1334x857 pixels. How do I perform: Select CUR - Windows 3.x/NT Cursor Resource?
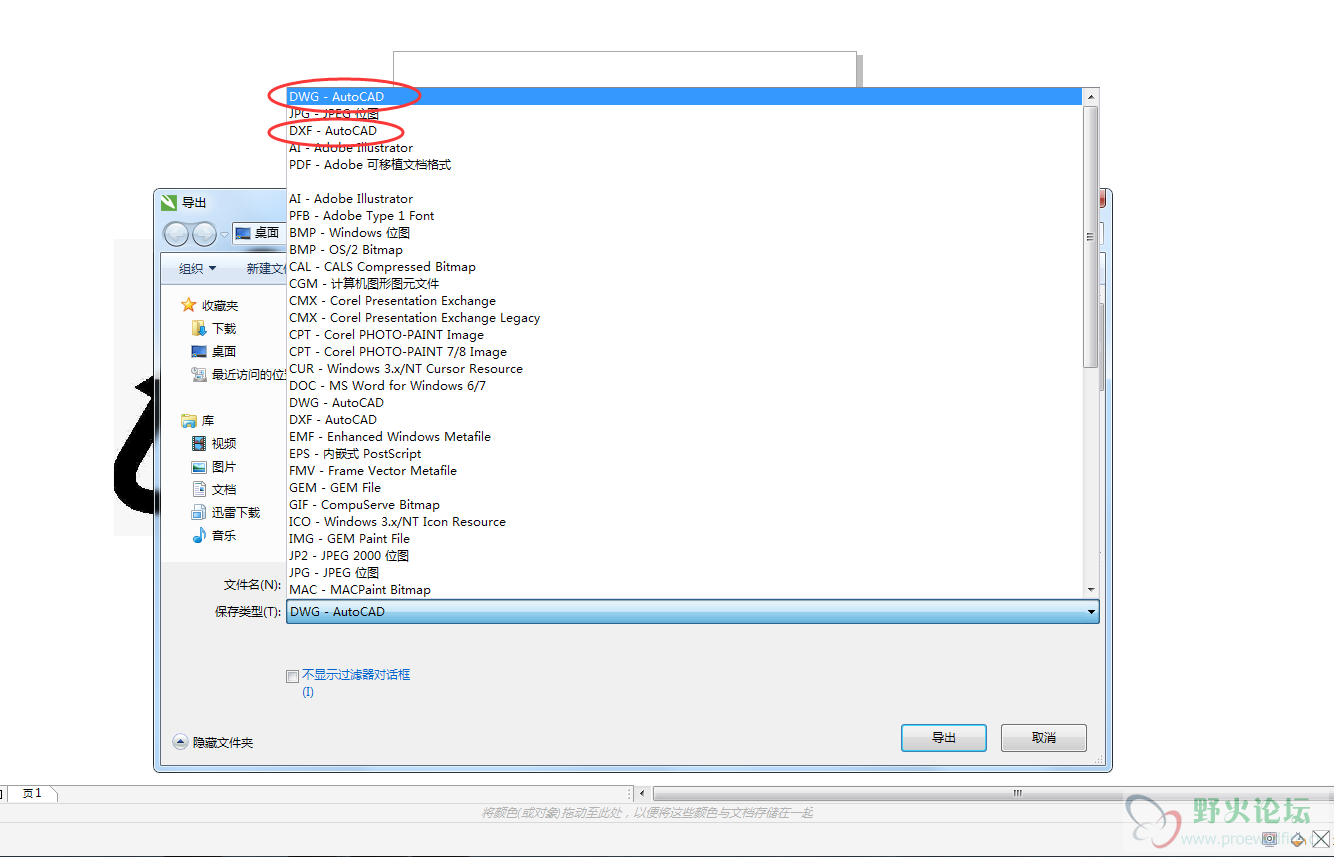point(684,369)
